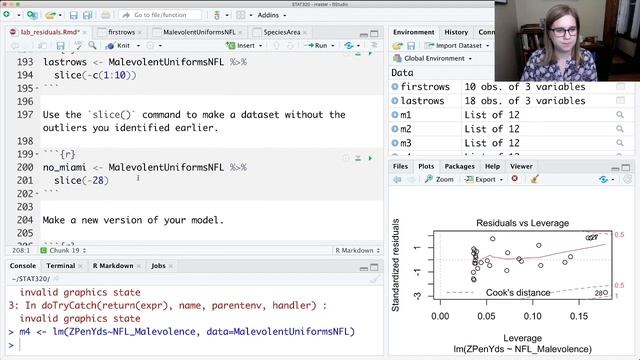The width and height of the screenshot is (640, 360).
Task: Run all chunks above line 199 chunk
Action: [358, 158]
